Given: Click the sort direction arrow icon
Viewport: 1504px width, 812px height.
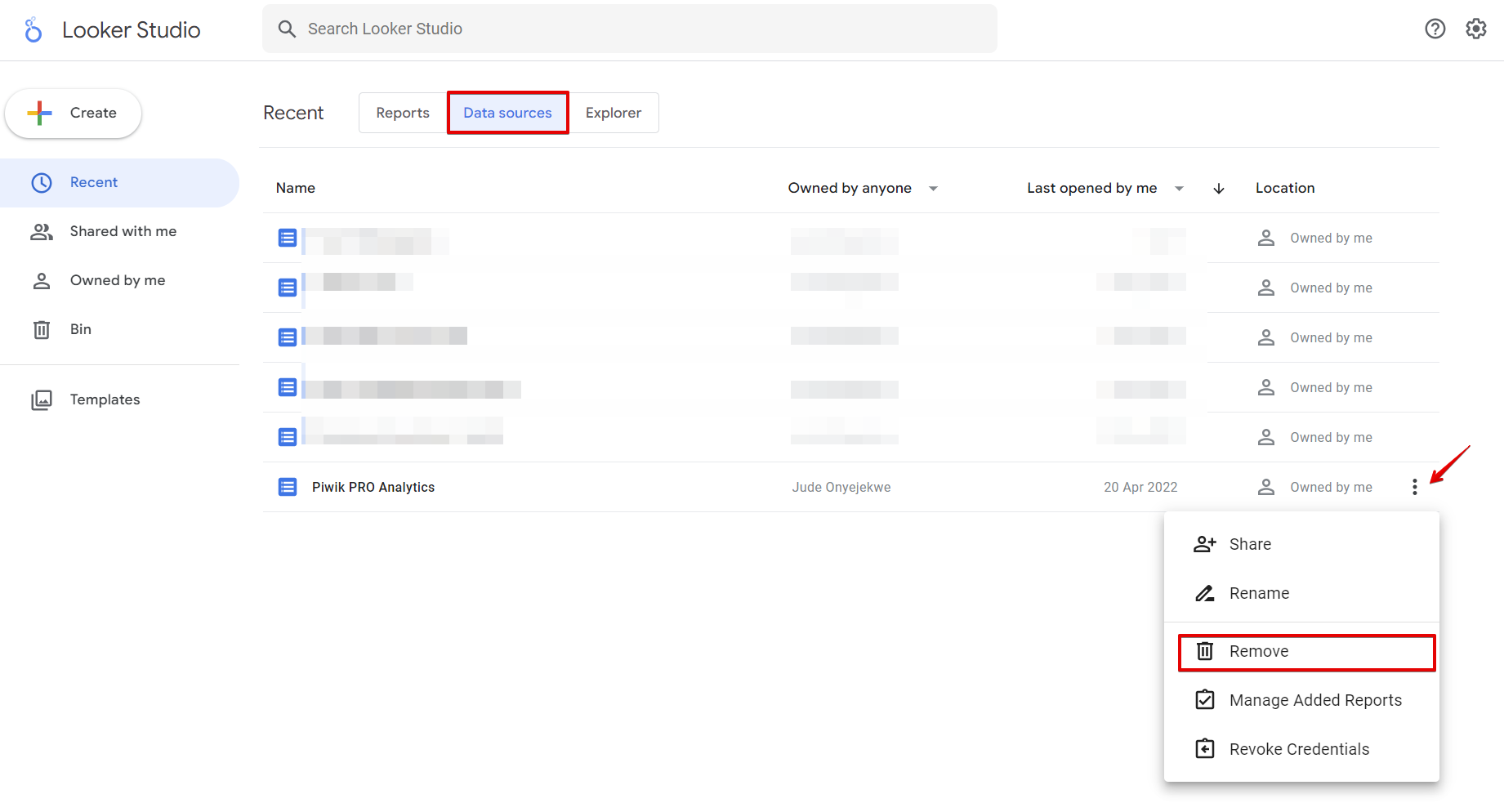Looking at the screenshot, I should click(1219, 189).
